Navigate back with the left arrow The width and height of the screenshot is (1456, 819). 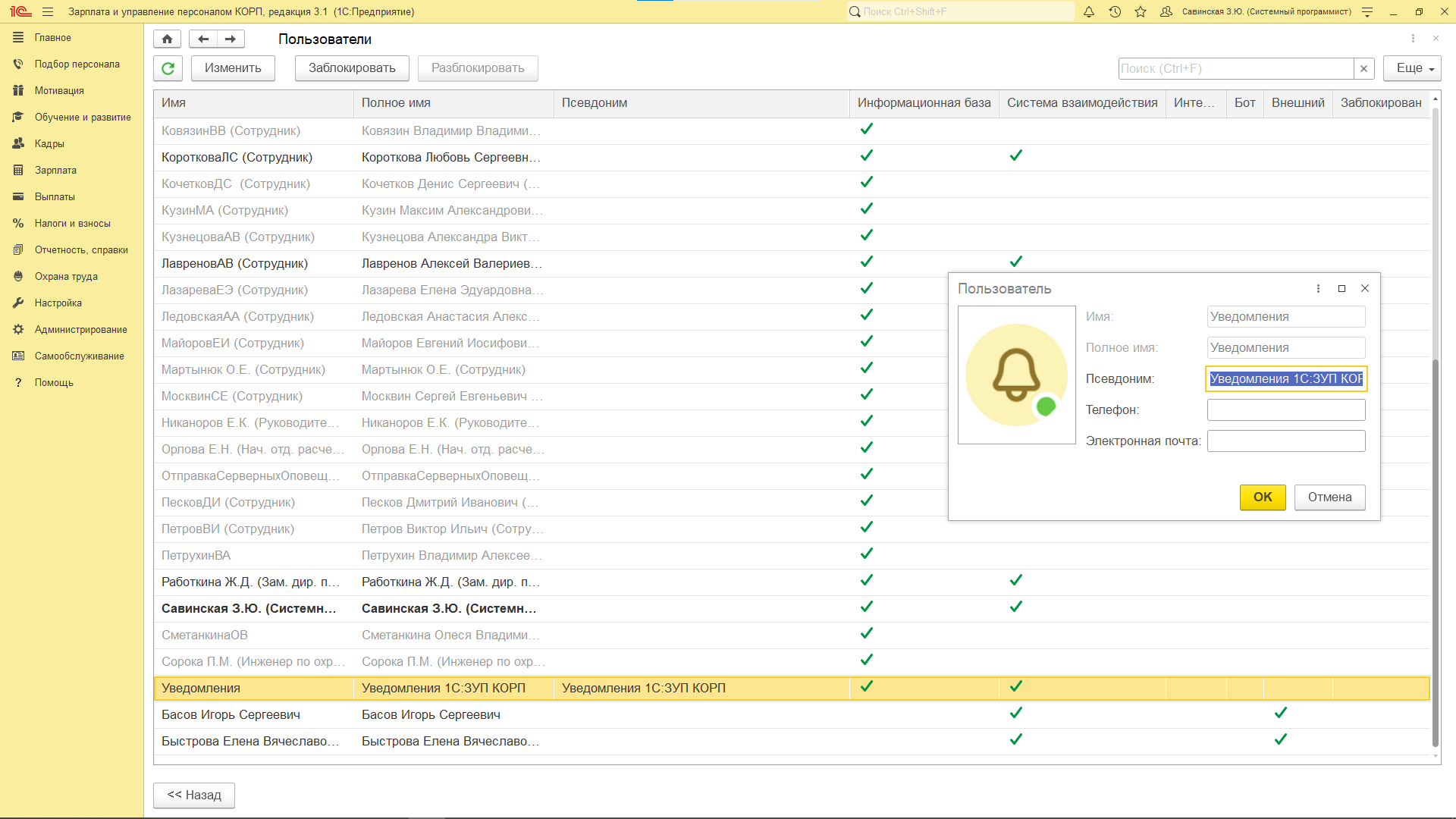(x=202, y=39)
